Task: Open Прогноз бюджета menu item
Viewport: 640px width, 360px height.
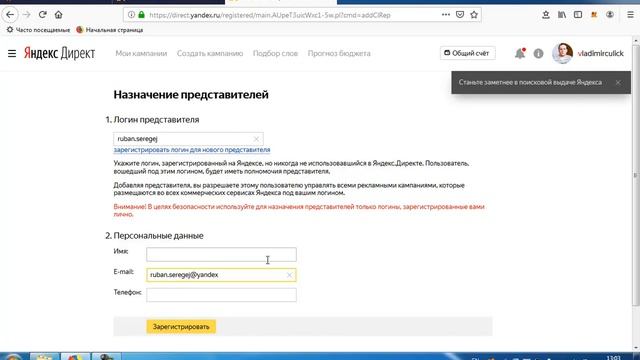Action: tap(339, 53)
